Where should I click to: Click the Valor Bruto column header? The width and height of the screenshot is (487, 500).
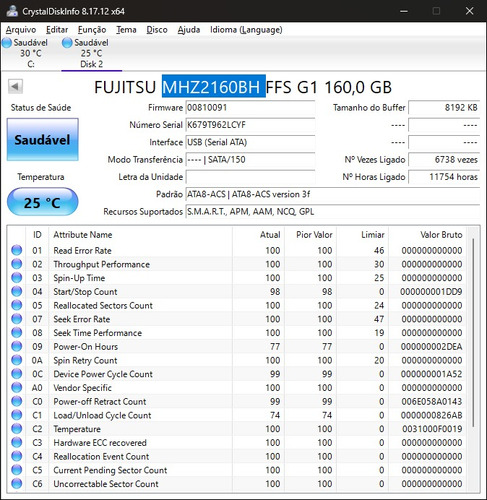[427, 235]
